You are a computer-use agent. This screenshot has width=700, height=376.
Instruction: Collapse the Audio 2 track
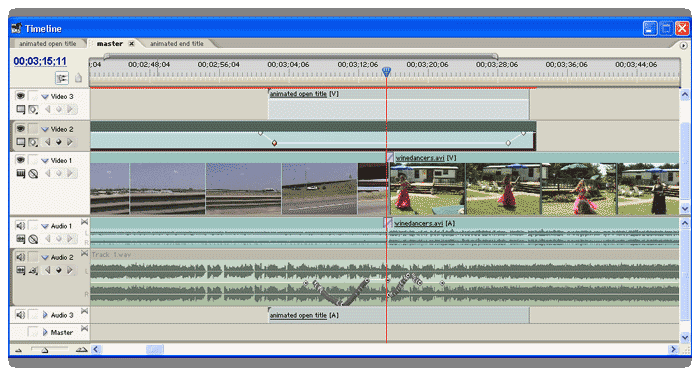tap(45, 257)
